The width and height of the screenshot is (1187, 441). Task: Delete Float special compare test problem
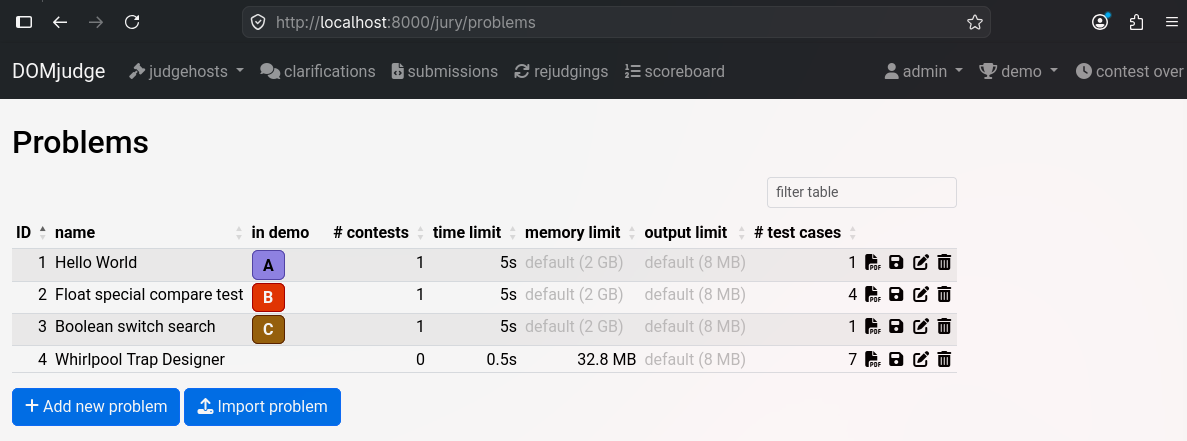(944, 294)
